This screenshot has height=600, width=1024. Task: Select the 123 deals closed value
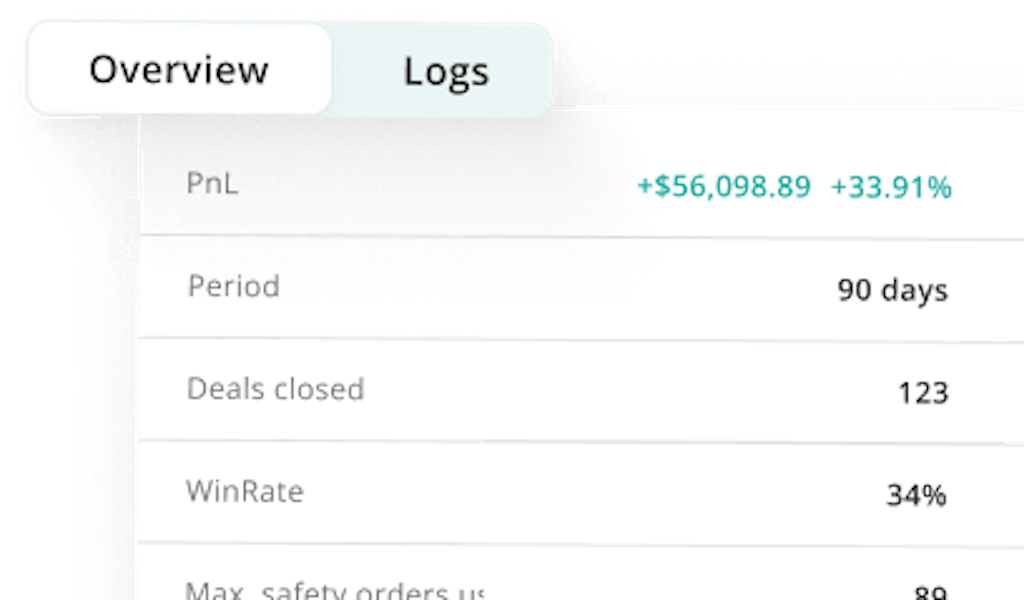(x=922, y=392)
